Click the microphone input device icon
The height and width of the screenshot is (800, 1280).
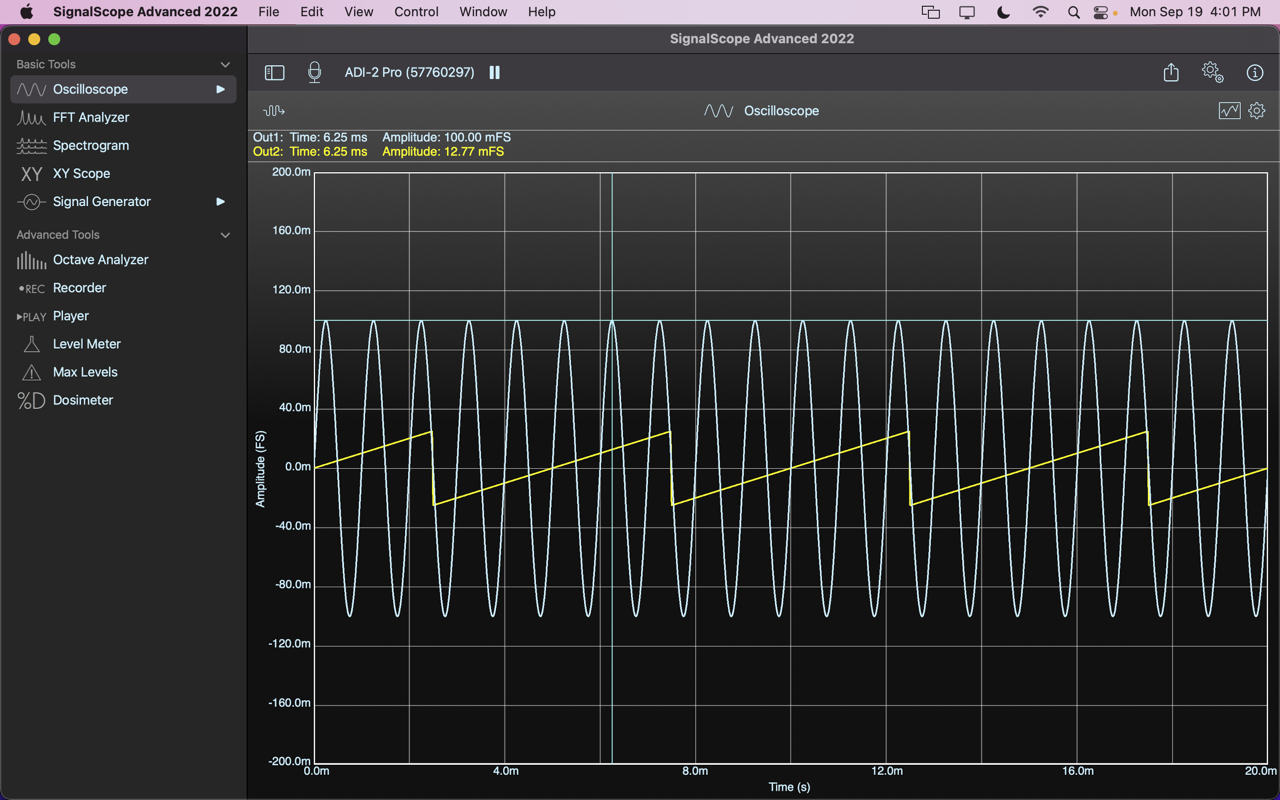pyautogui.click(x=314, y=72)
